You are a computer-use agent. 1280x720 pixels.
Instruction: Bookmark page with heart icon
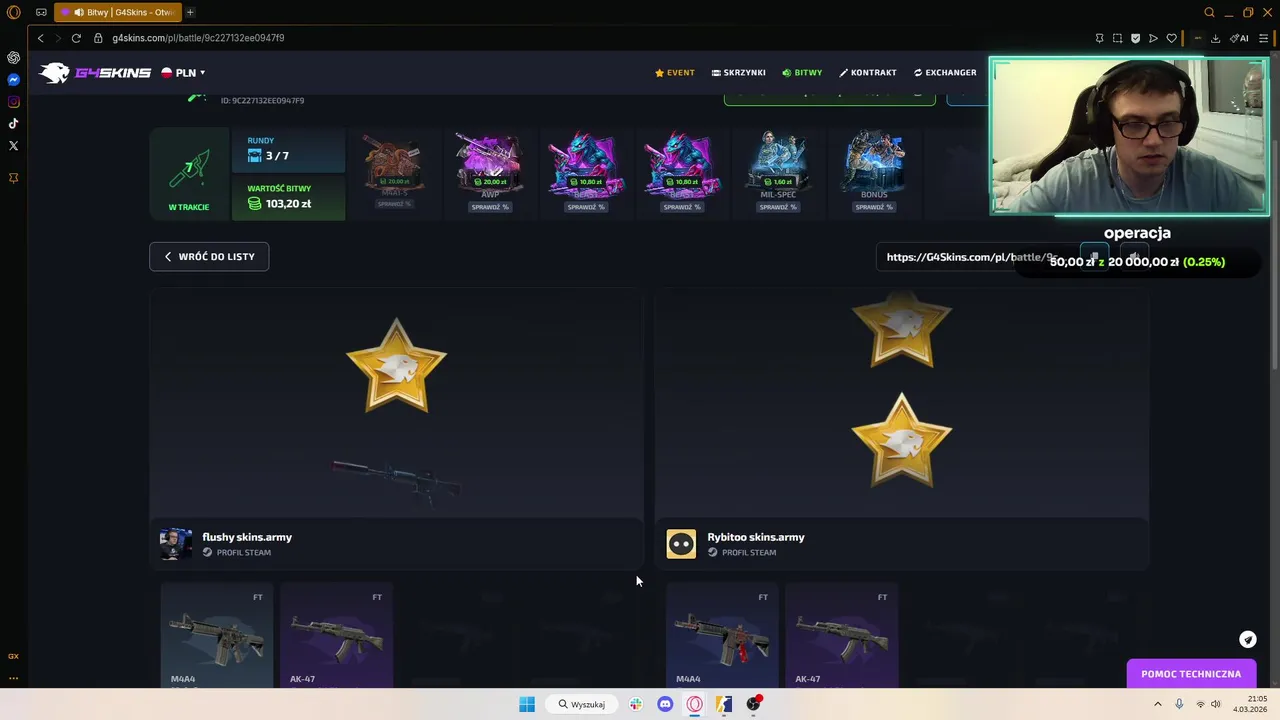1171,38
